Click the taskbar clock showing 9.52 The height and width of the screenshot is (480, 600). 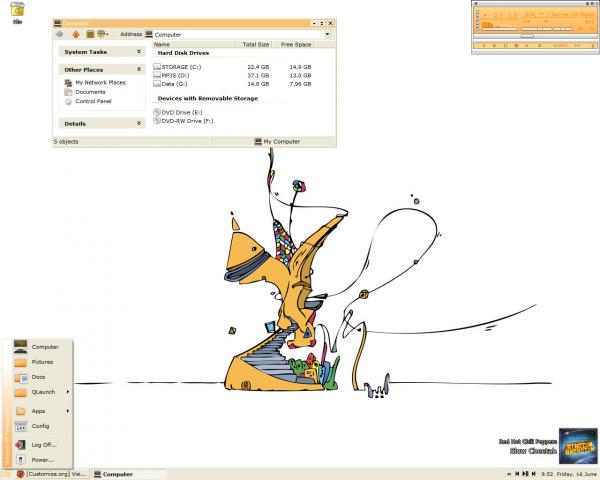click(x=547, y=474)
